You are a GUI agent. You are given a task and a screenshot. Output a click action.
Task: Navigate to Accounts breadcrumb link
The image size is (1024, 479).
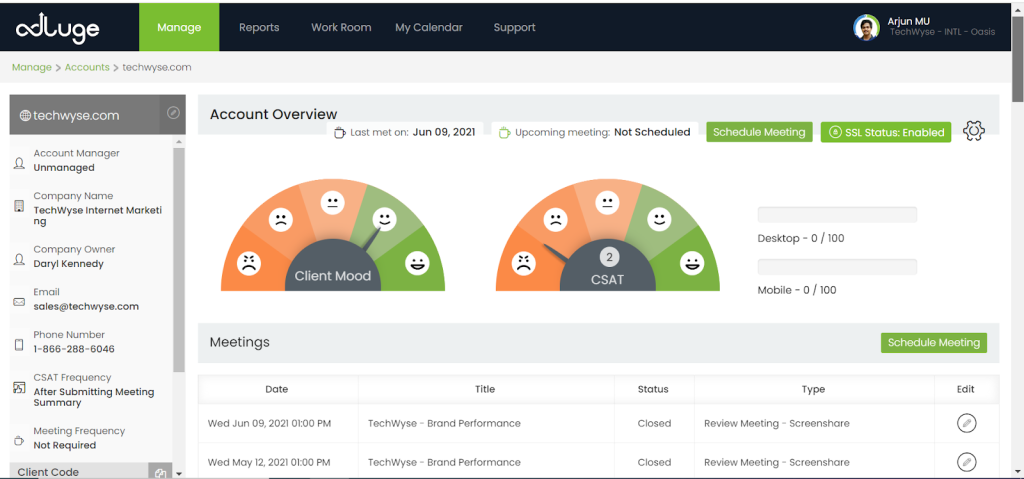click(87, 68)
